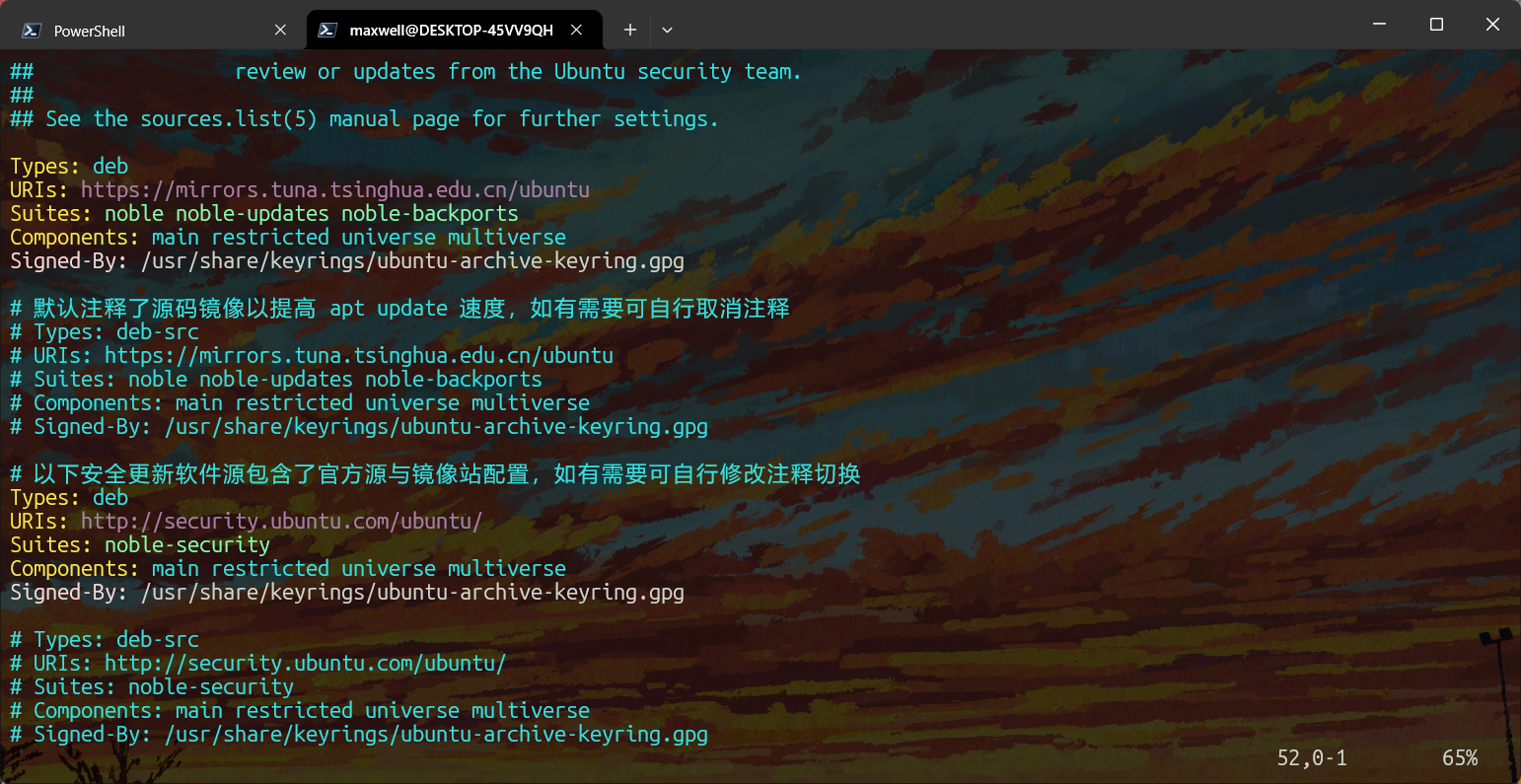Click the second 'Types: deb' line above security URL
Image resolution: width=1521 pixels, height=784 pixels.
click(x=69, y=497)
